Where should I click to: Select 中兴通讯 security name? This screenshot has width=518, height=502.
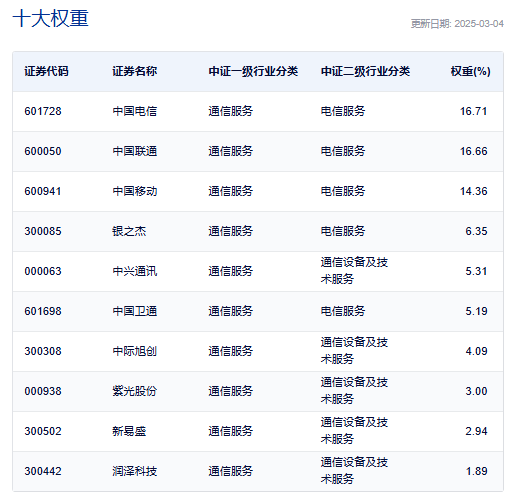point(135,271)
